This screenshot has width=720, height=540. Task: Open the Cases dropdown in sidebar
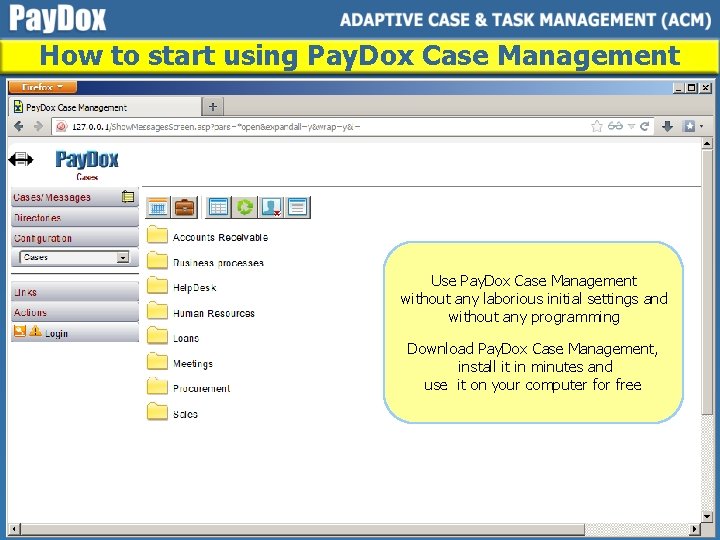click(74, 258)
